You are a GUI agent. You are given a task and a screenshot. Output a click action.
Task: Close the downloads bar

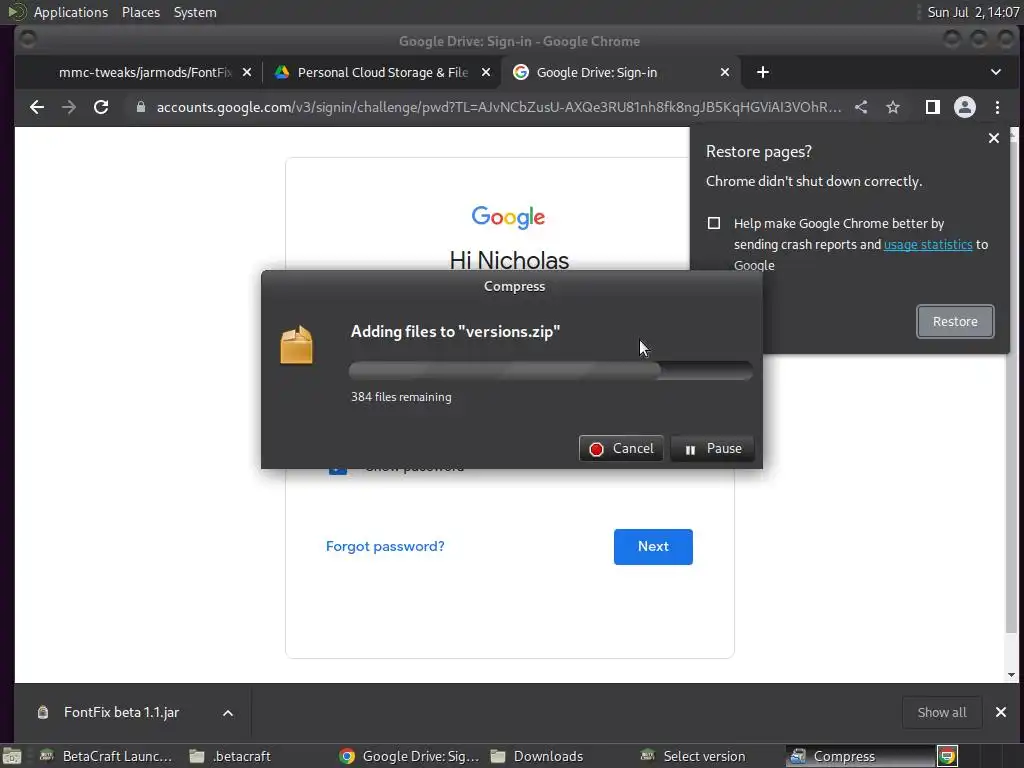pyautogui.click(x=1000, y=712)
